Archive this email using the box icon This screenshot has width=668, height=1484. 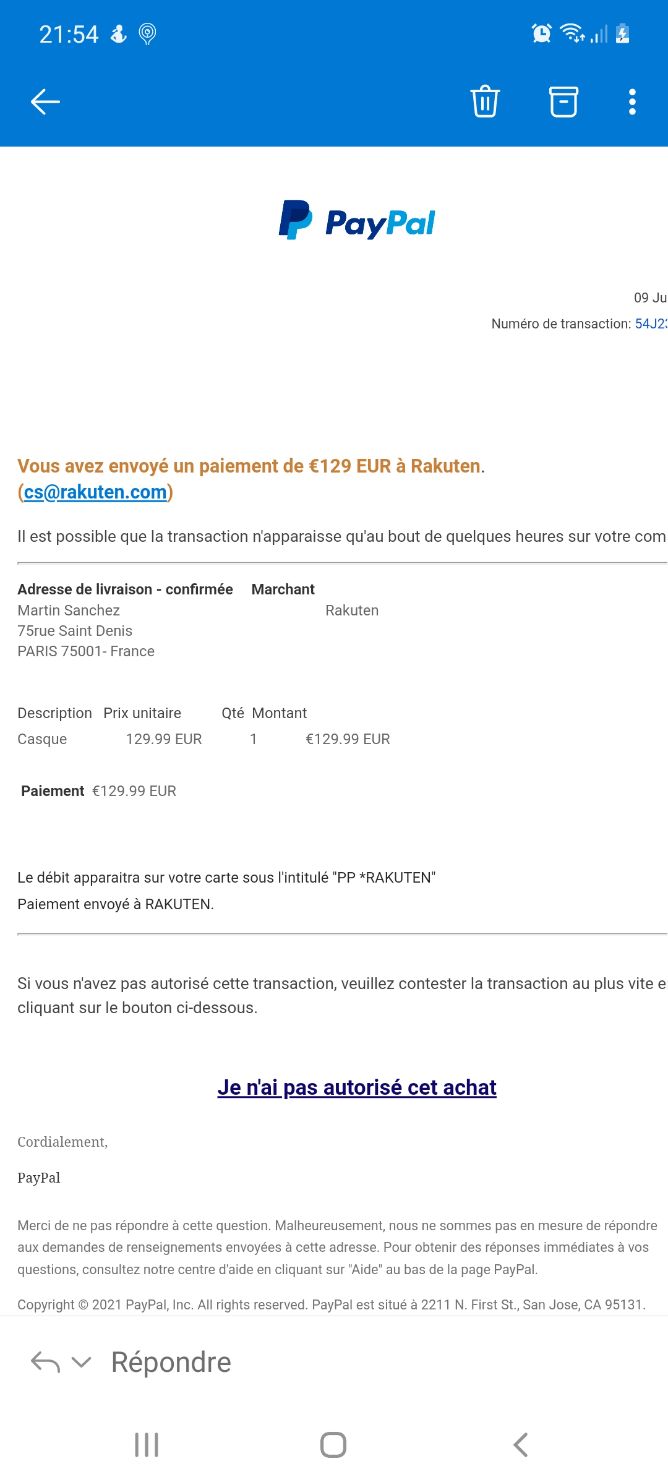(x=563, y=102)
